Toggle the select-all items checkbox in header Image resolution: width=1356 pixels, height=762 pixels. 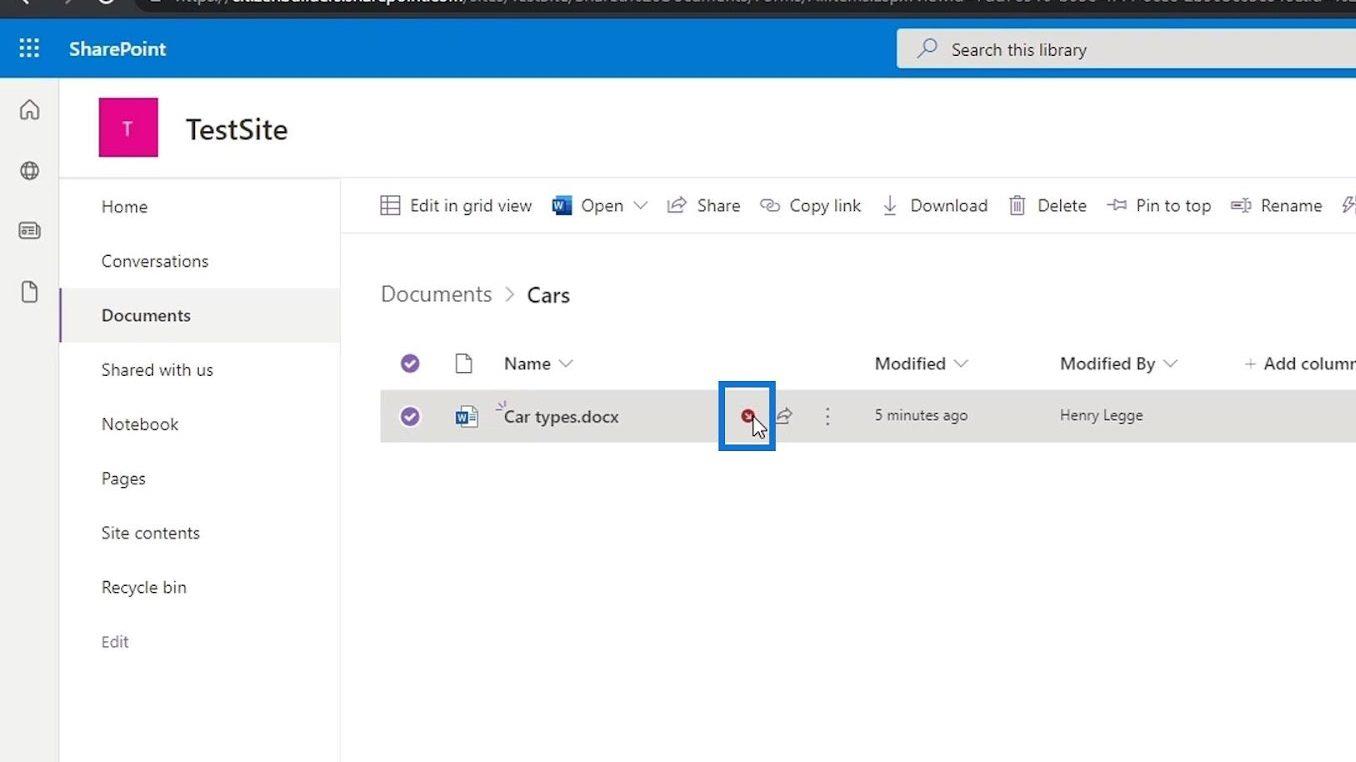(x=410, y=363)
